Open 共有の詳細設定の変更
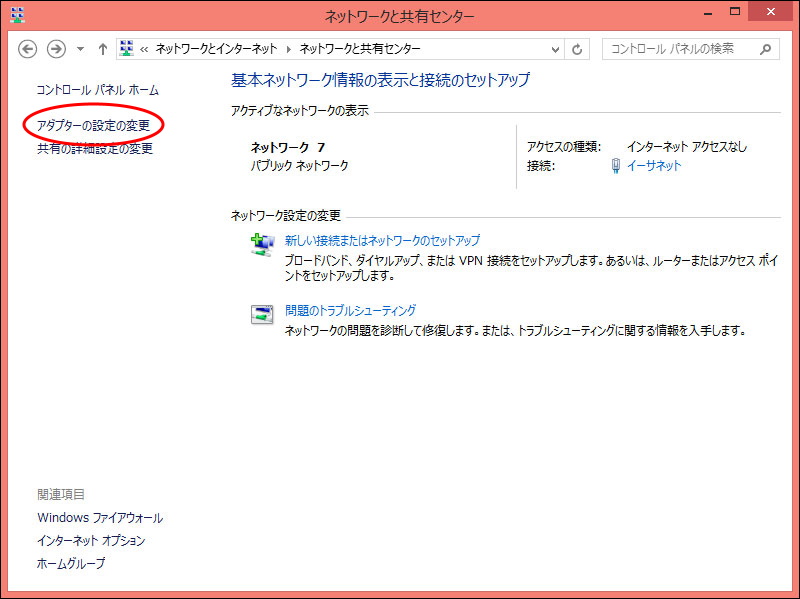 [95, 148]
